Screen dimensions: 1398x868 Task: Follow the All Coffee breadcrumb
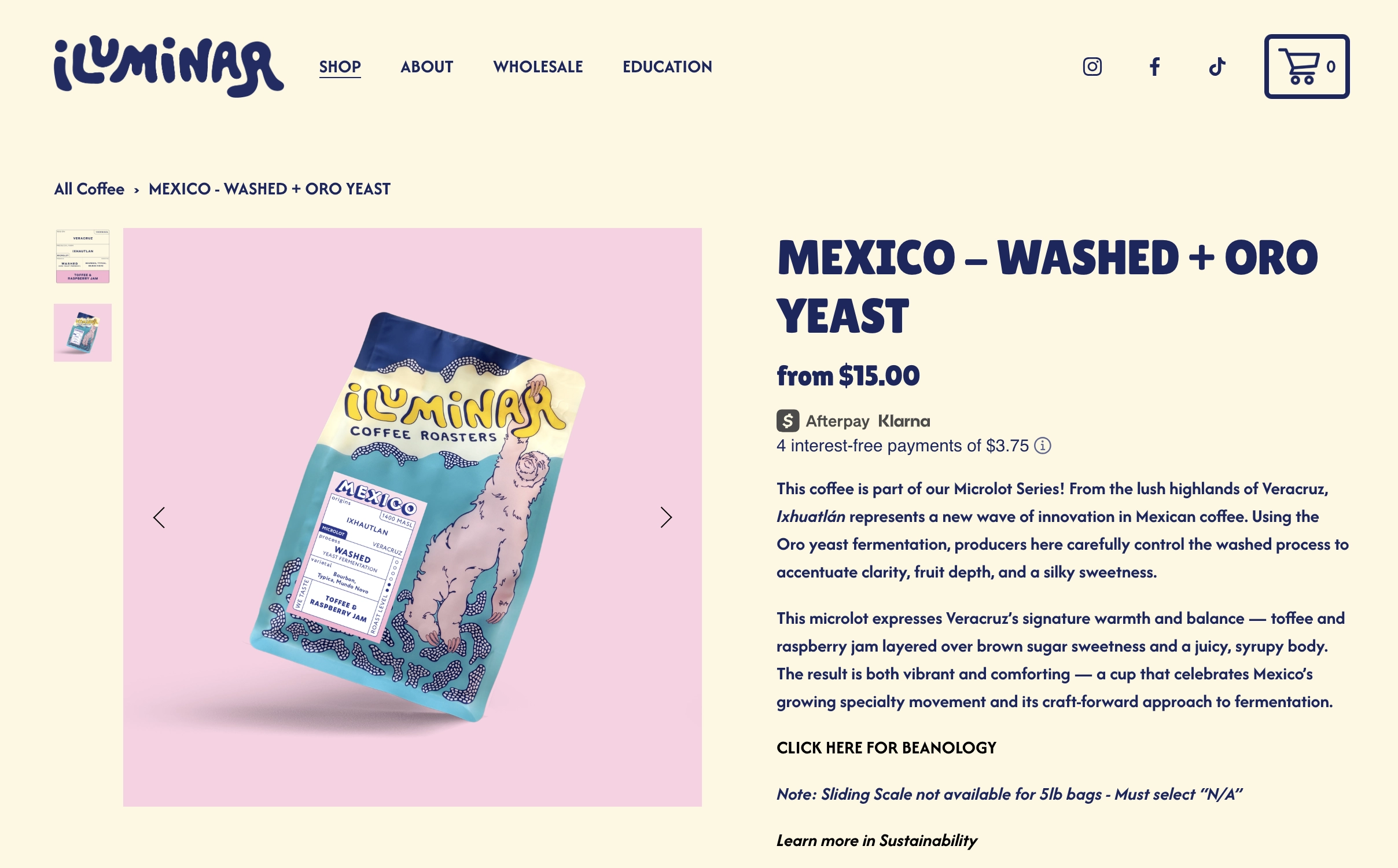click(x=89, y=189)
